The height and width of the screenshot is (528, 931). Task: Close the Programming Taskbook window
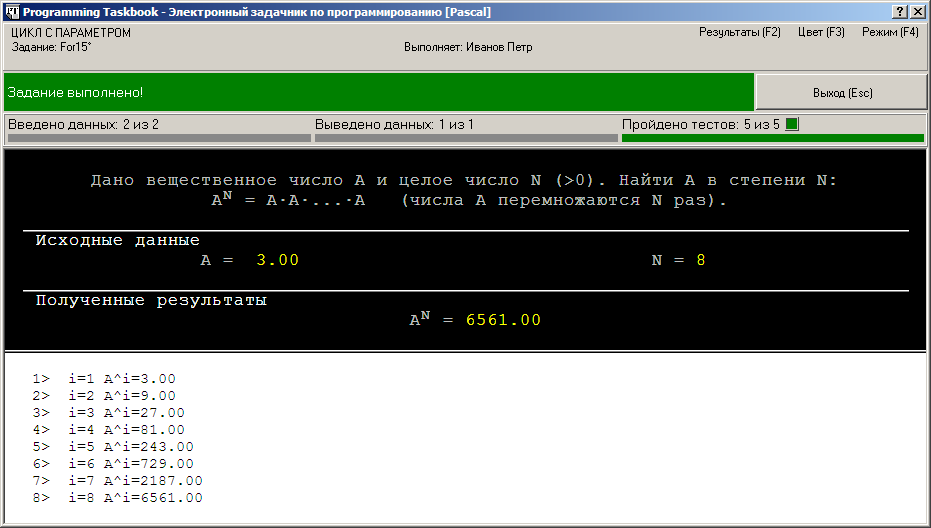coord(918,11)
